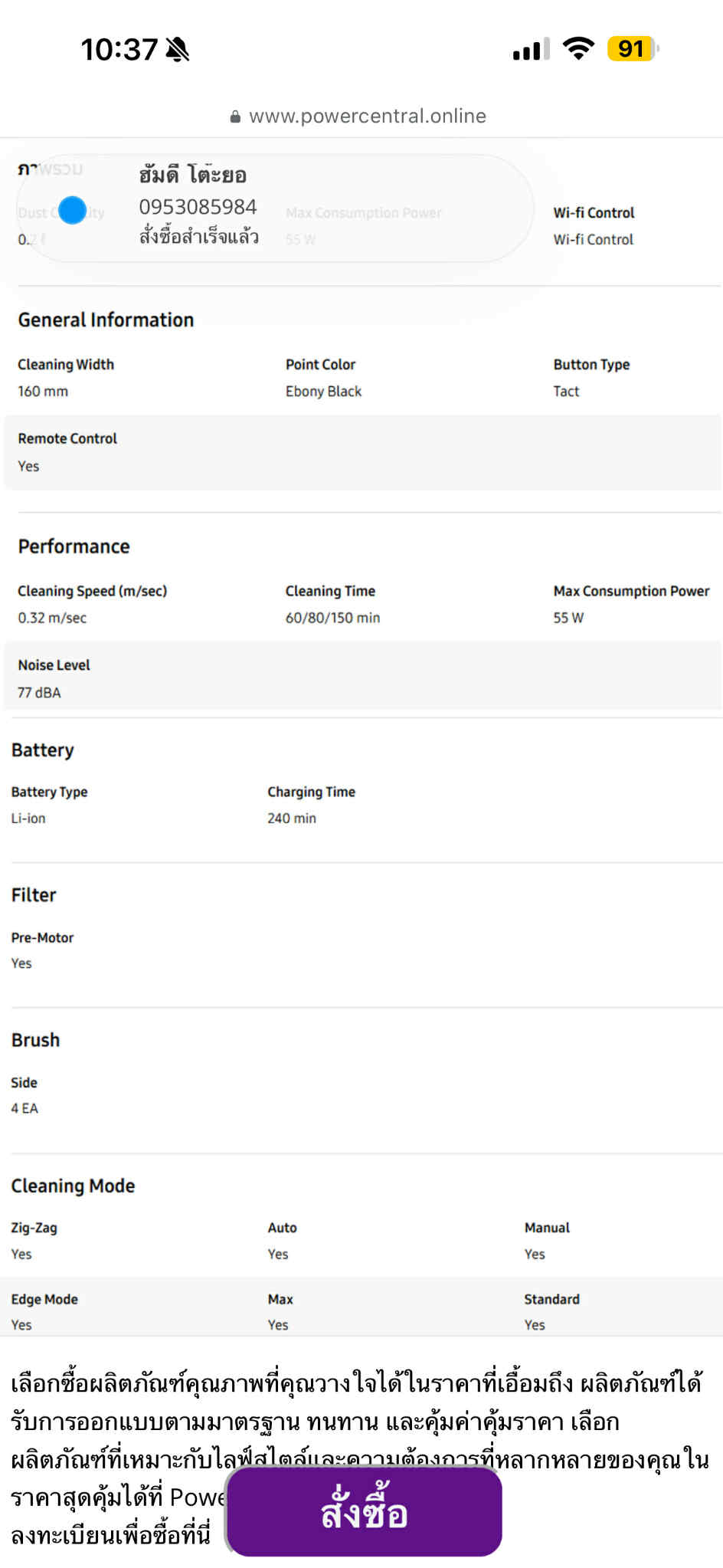Tap the cellular signal strength icon
The width and height of the screenshot is (723, 1568).
(531, 50)
